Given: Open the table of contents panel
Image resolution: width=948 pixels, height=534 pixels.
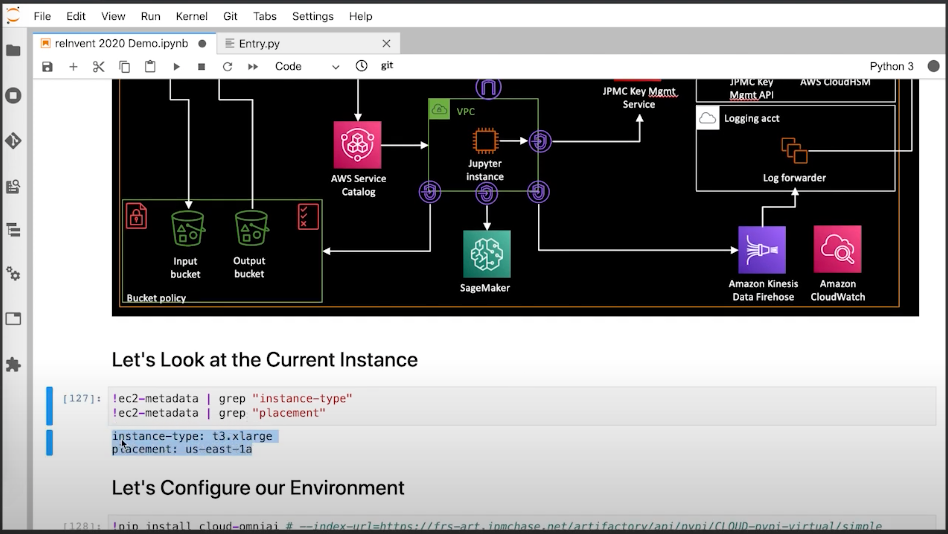Looking at the screenshot, I should [13, 230].
